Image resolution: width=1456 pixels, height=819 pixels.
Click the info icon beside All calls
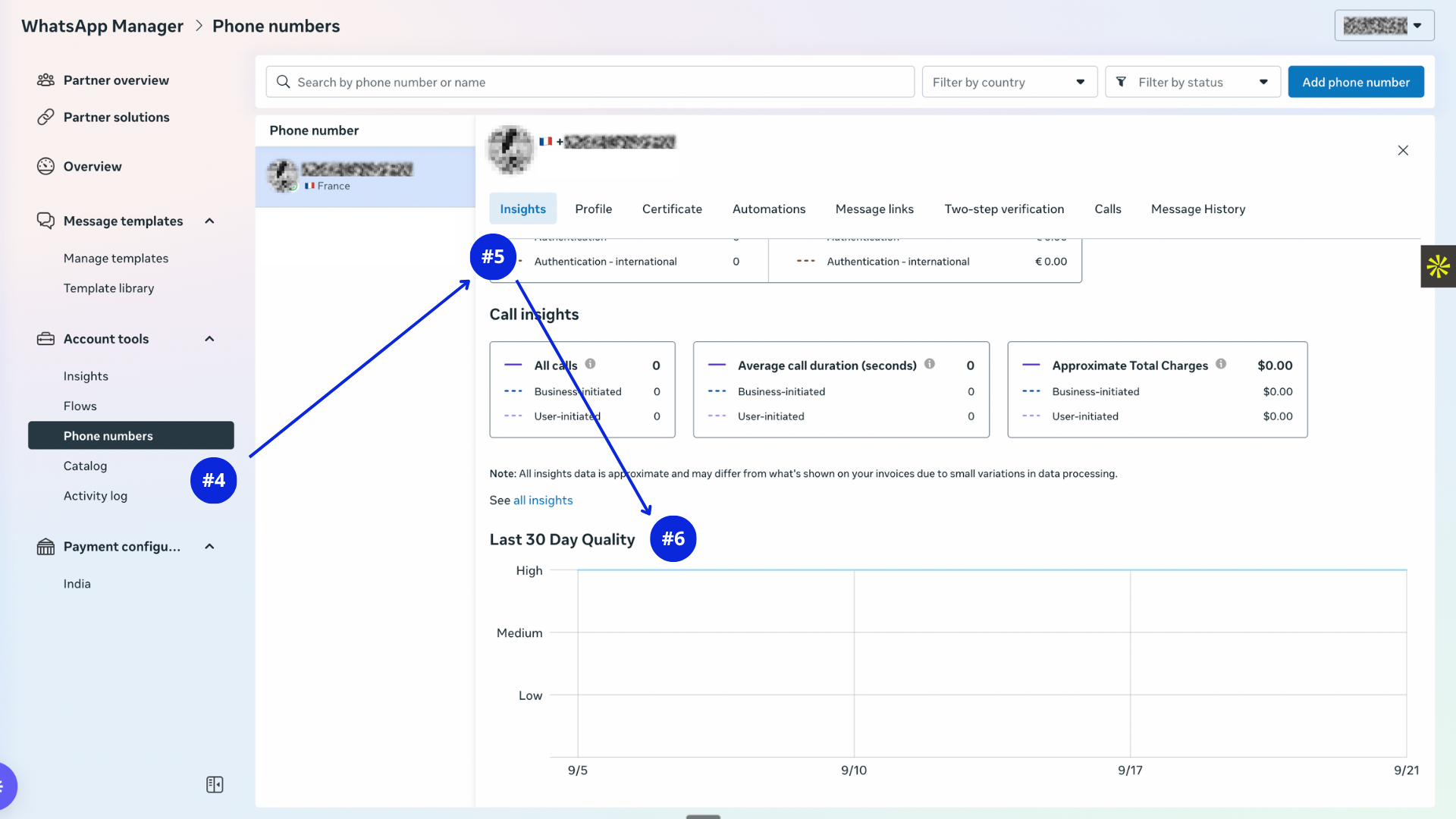pos(590,364)
